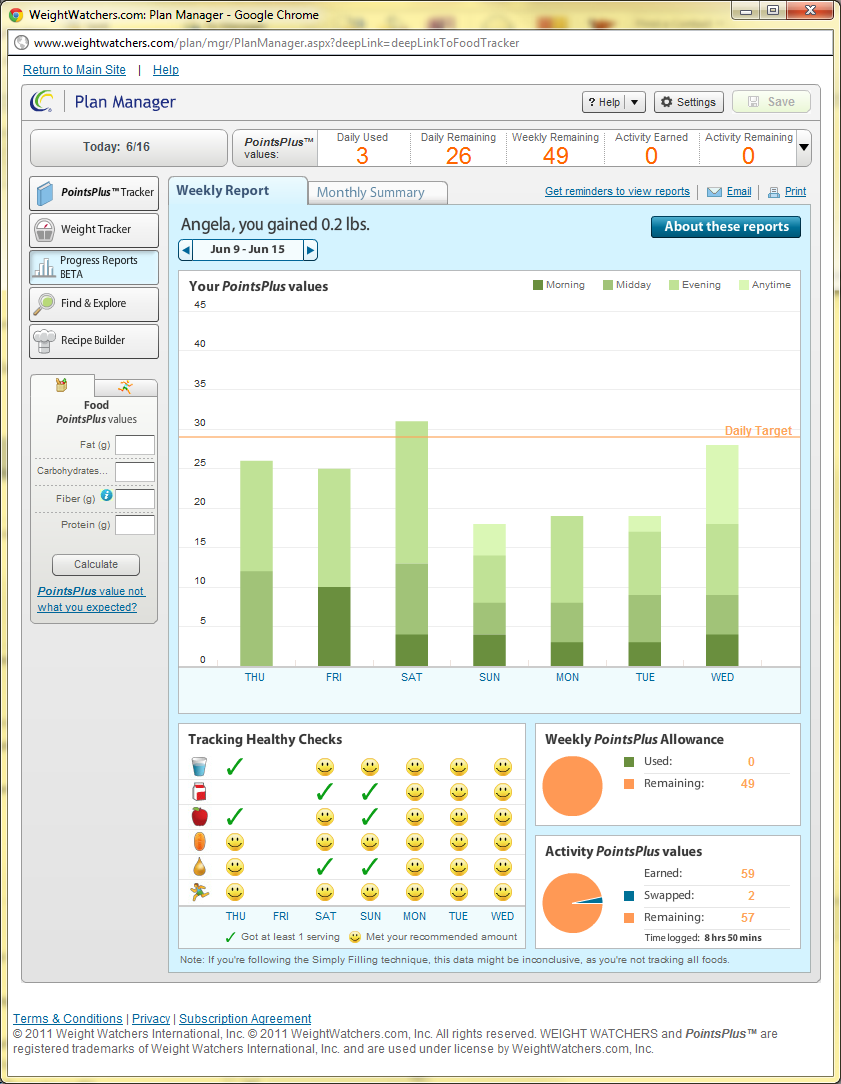Open Find & Explore magnifier icon

(x=44, y=304)
